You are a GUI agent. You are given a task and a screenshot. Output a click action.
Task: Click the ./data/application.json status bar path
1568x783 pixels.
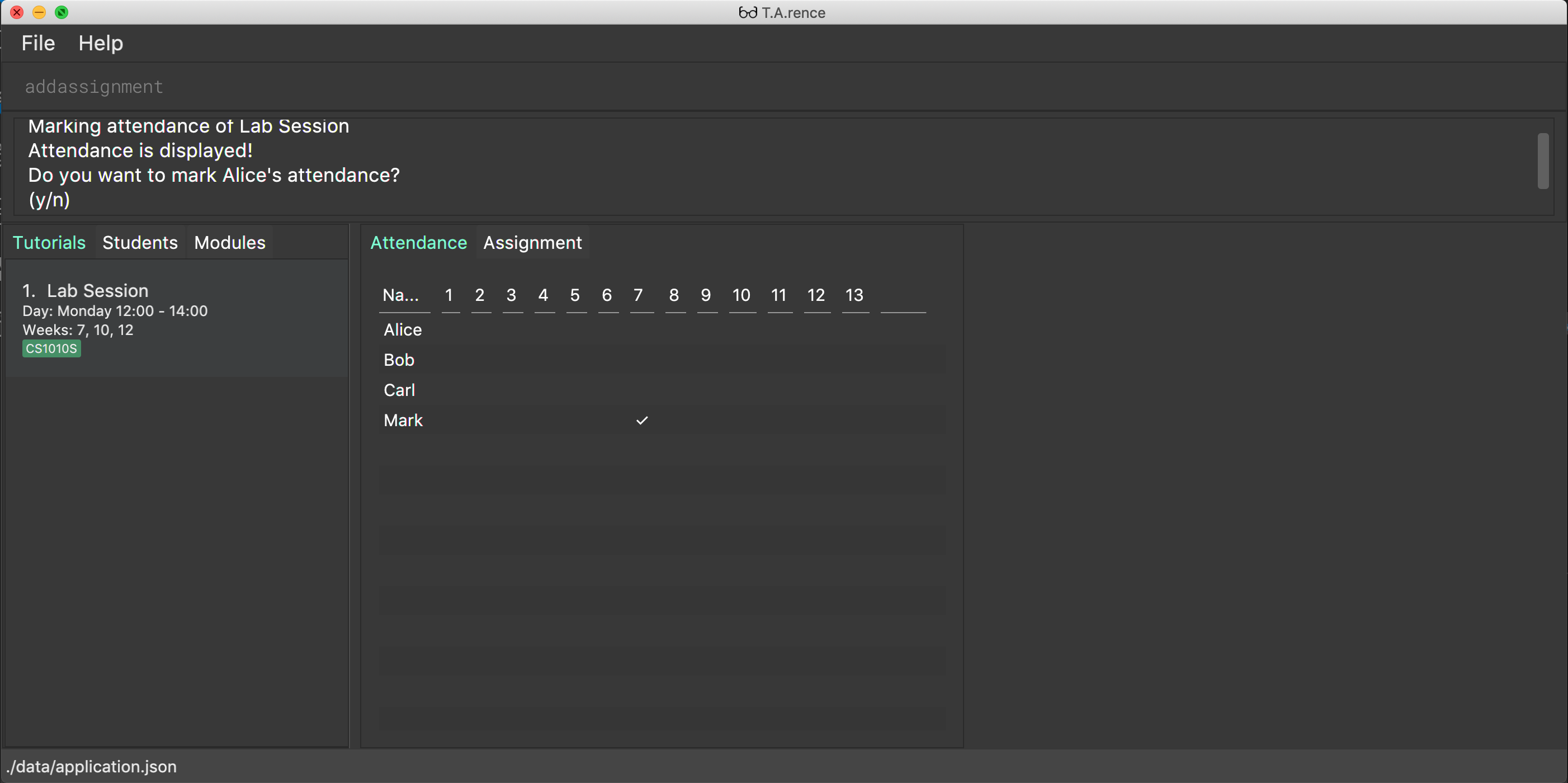coord(91,767)
